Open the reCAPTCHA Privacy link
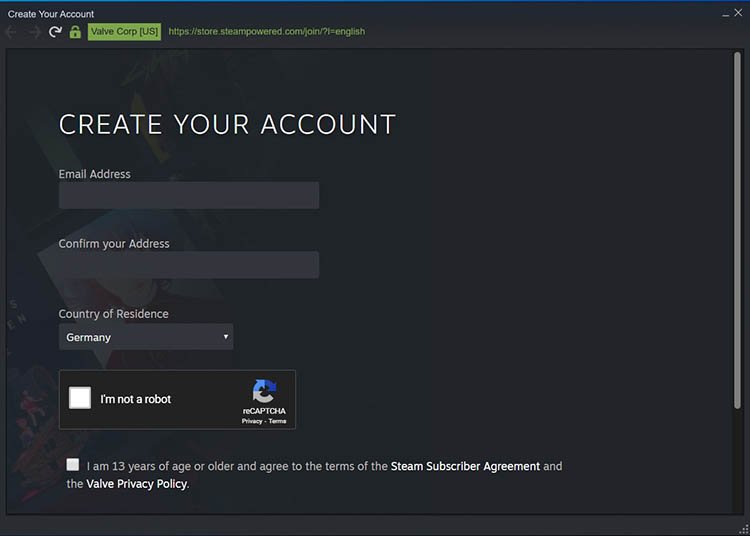The width and height of the screenshot is (750, 536). 252,421
